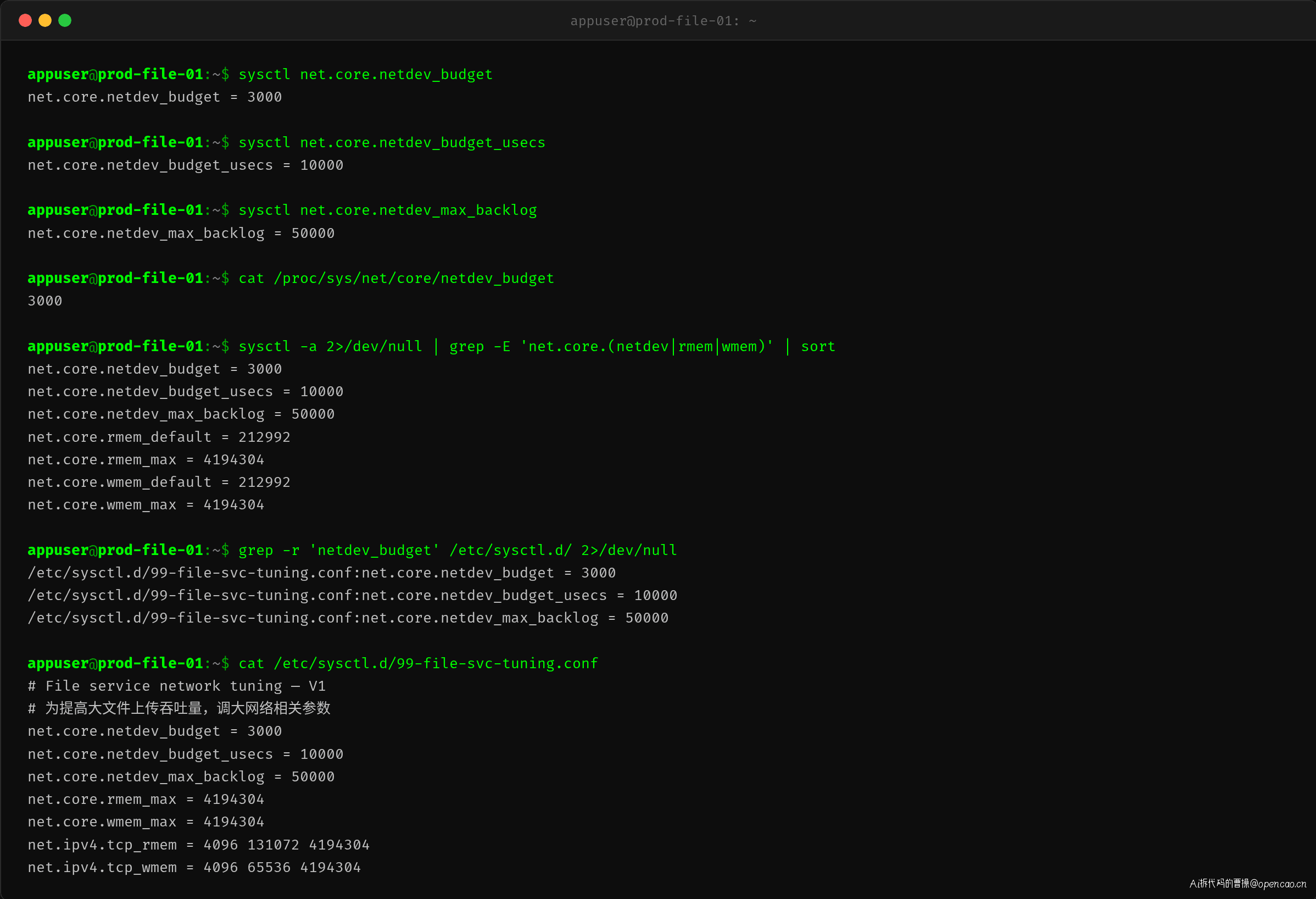
Task: Click the first prompt appuser@prod-file-01
Action: click(115, 74)
